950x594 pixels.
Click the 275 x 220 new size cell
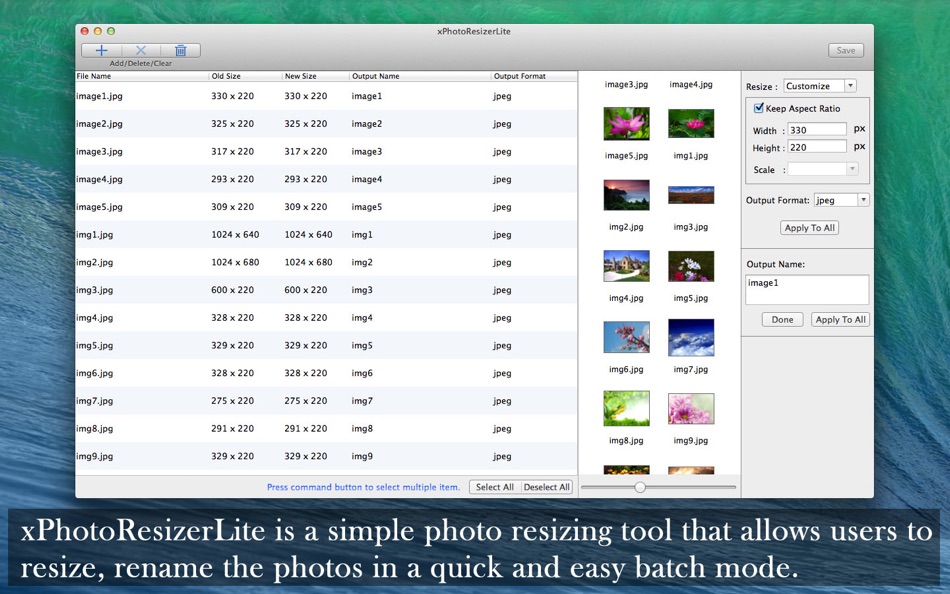click(x=306, y=401)
